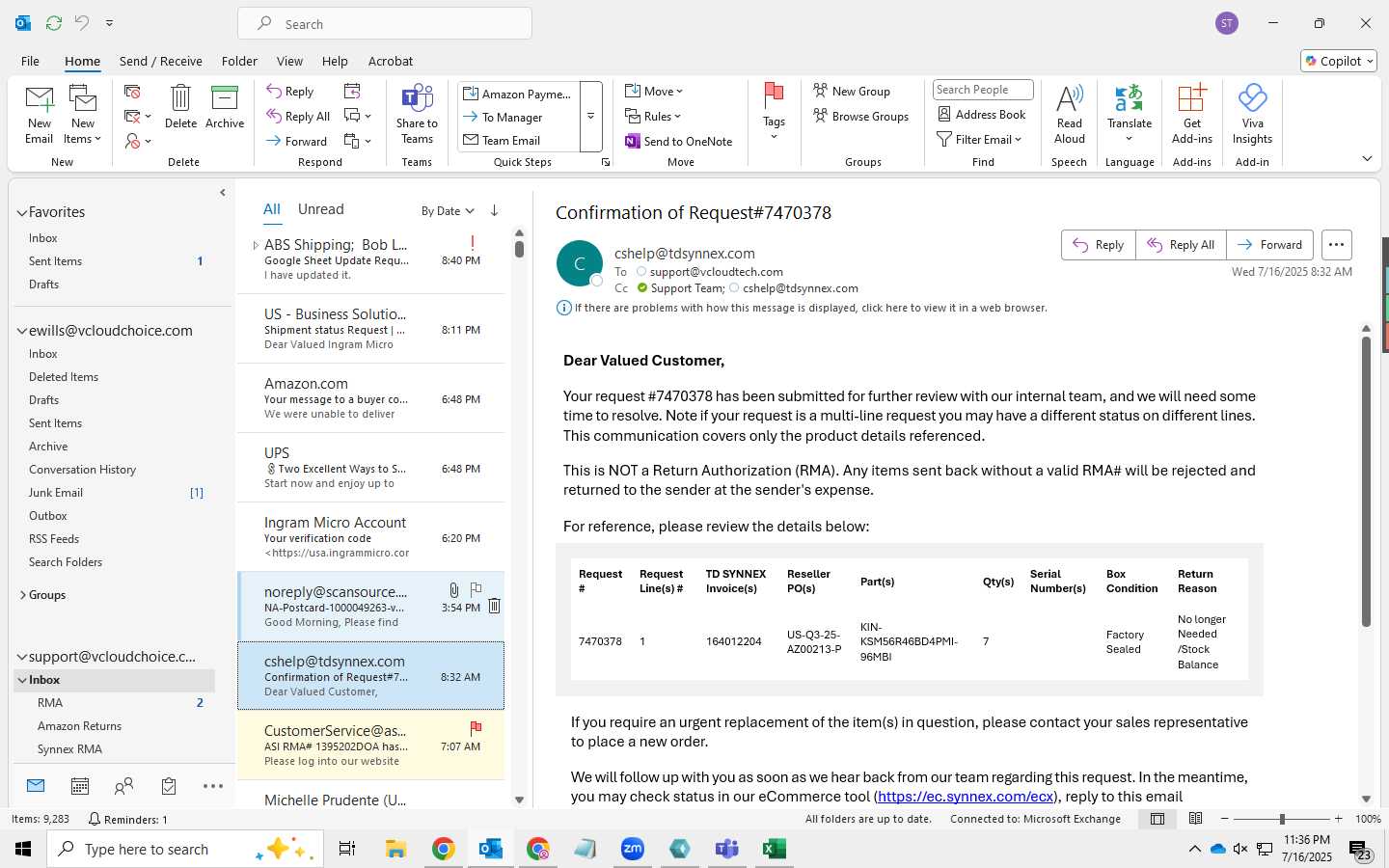The image size is (1389, 868).
Task: Open the Help tab
Action: pos(335,61)
